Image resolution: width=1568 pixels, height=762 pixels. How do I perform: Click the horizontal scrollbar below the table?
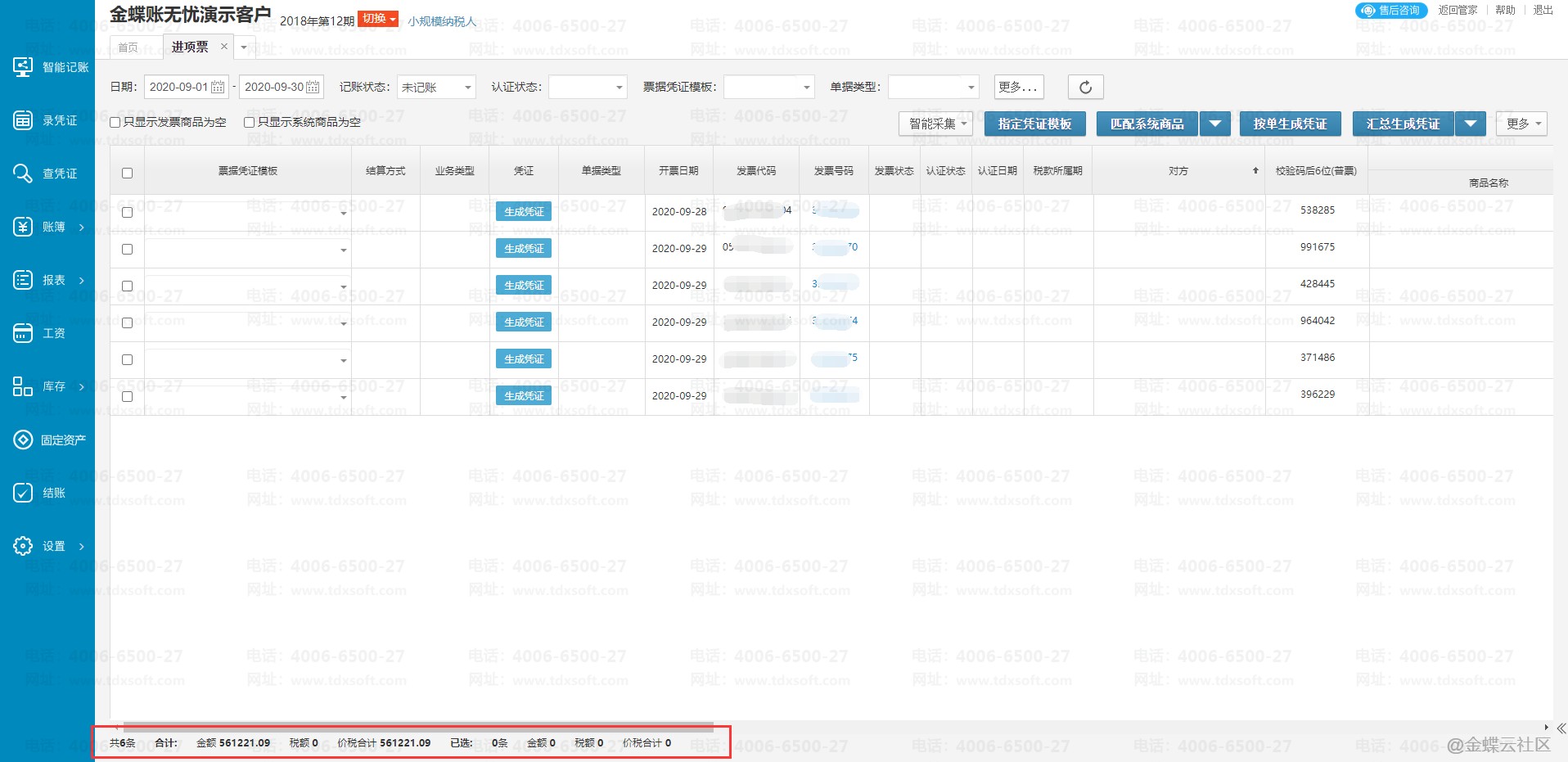(x=417, y=726)
